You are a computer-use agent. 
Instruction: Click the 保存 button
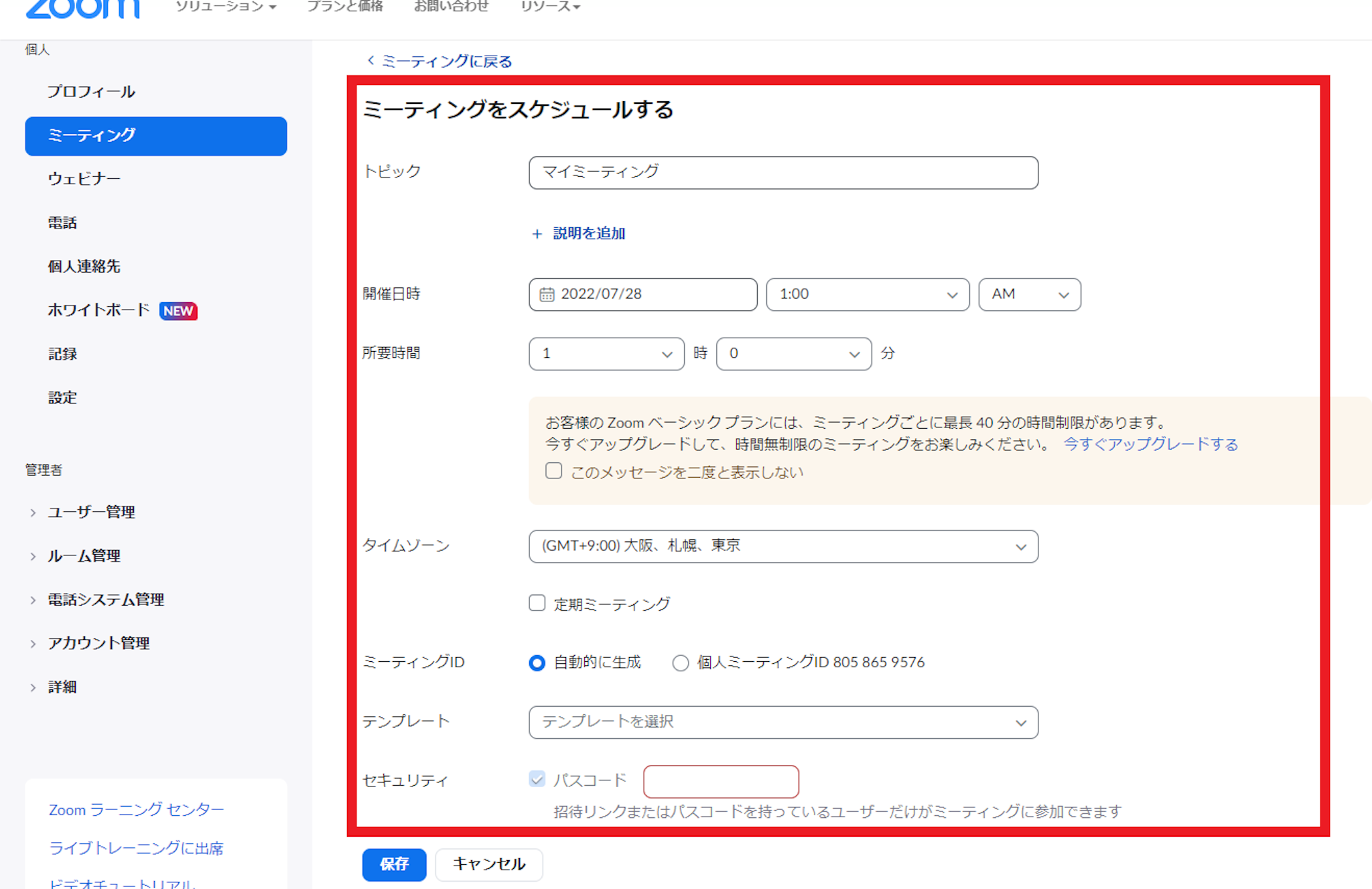click(x=394, y=864)
